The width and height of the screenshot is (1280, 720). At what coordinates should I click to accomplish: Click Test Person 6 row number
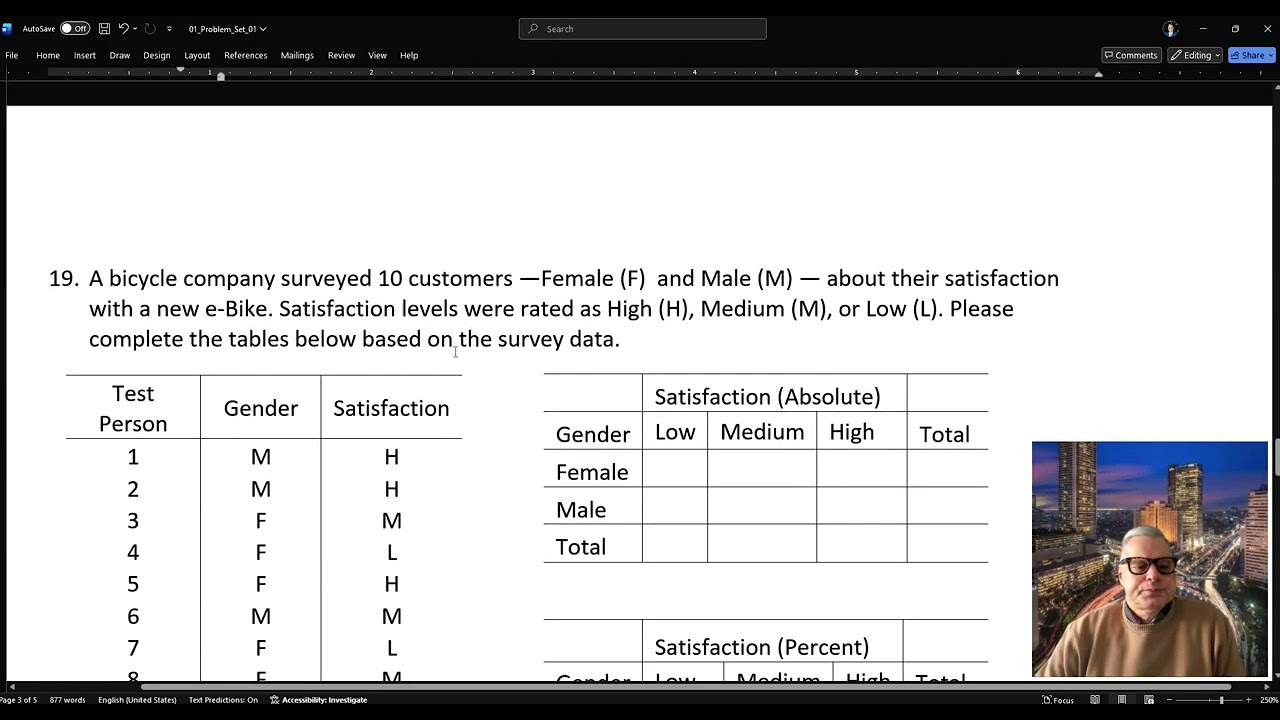tap(133, 616)
